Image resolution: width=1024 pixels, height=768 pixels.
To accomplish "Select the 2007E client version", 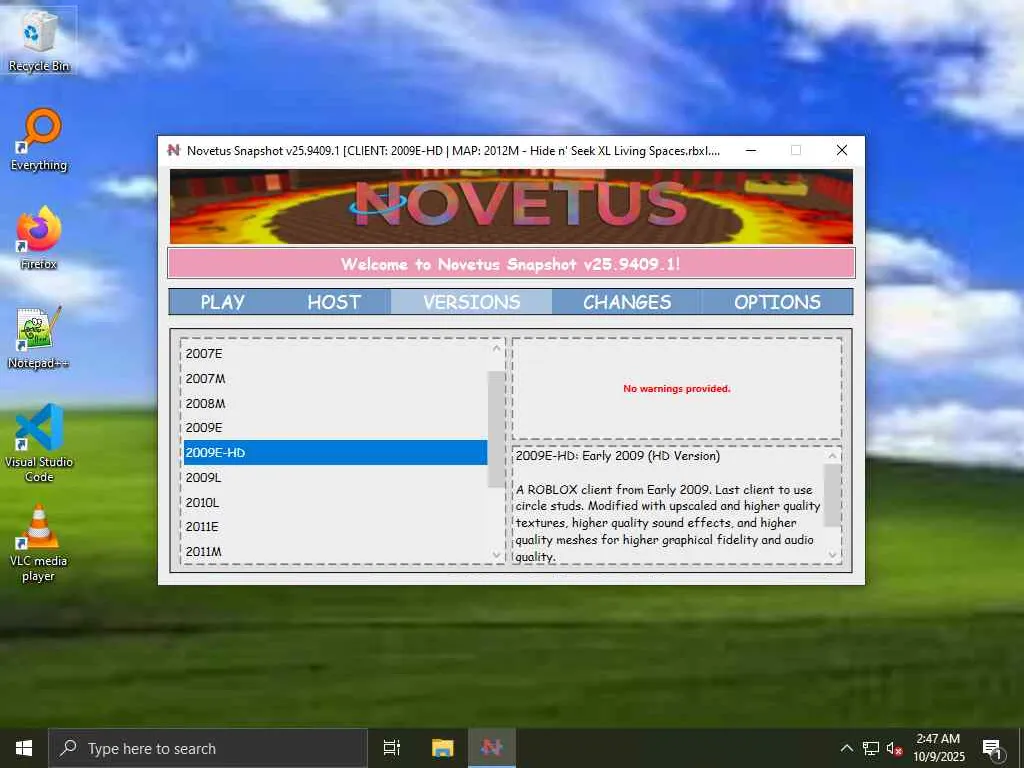I will point(336,353).
